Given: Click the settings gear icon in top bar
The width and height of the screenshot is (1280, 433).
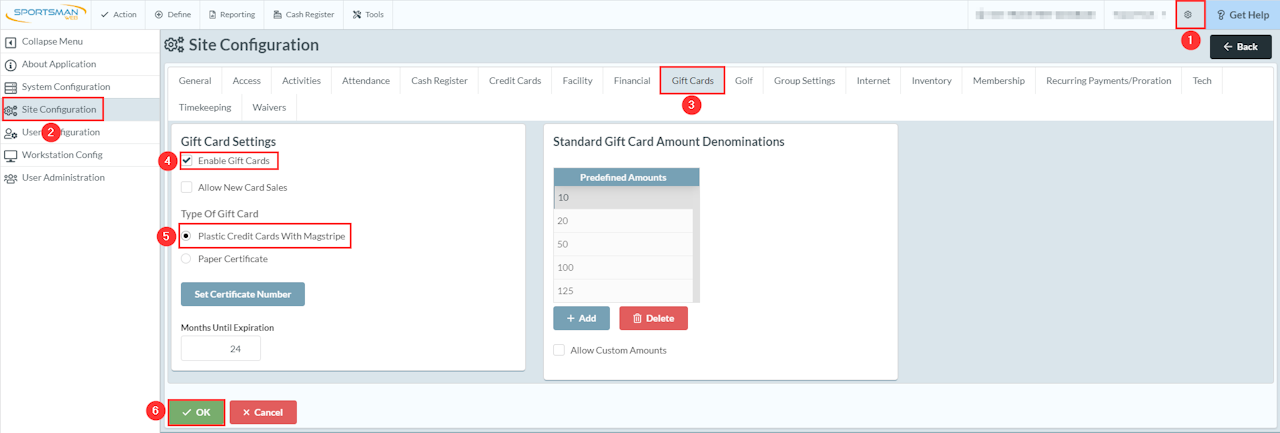Looking at the screenshot, I should click(1188, 15).
